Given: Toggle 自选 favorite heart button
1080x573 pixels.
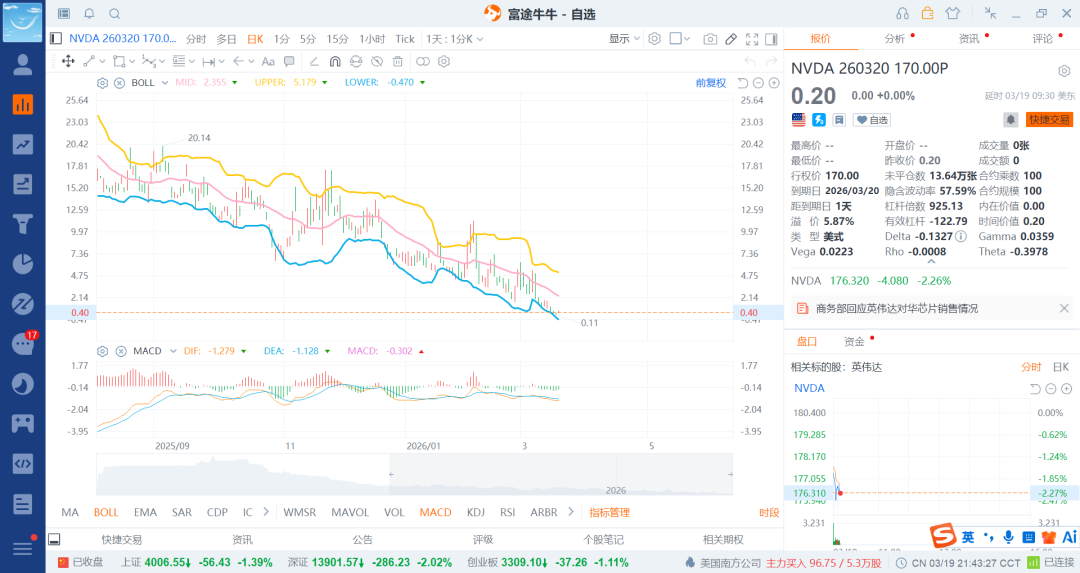Looking at the screenshot, I should [x=872, y=120].
